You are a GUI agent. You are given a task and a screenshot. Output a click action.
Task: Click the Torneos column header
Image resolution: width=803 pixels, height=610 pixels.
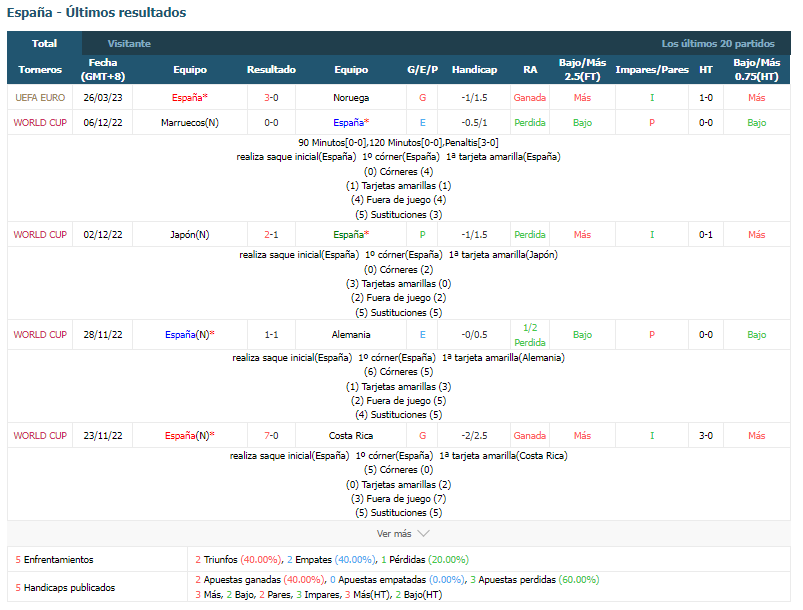[x=40, y=70]
